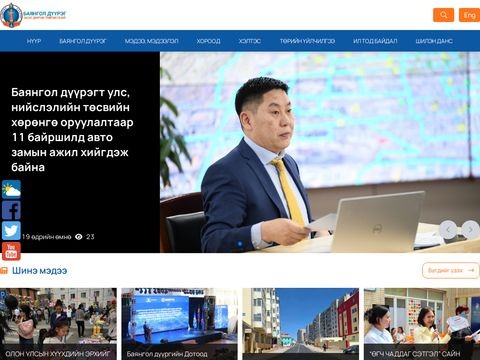Open the Twitter sidebar icon
The height and width of the screenshot is (360, 480).
point(11,231)
